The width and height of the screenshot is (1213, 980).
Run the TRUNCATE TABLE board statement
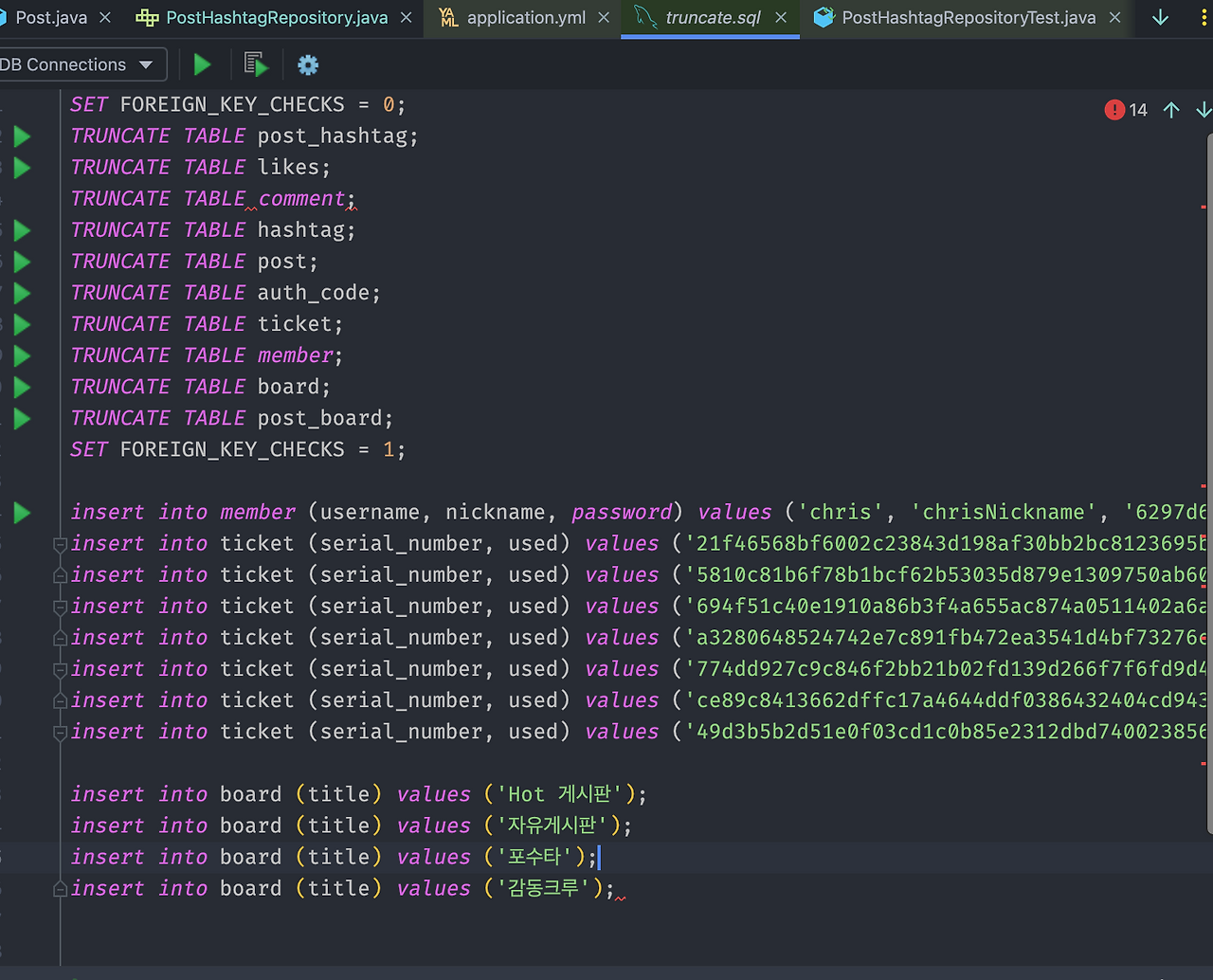[x=22, y=387]
